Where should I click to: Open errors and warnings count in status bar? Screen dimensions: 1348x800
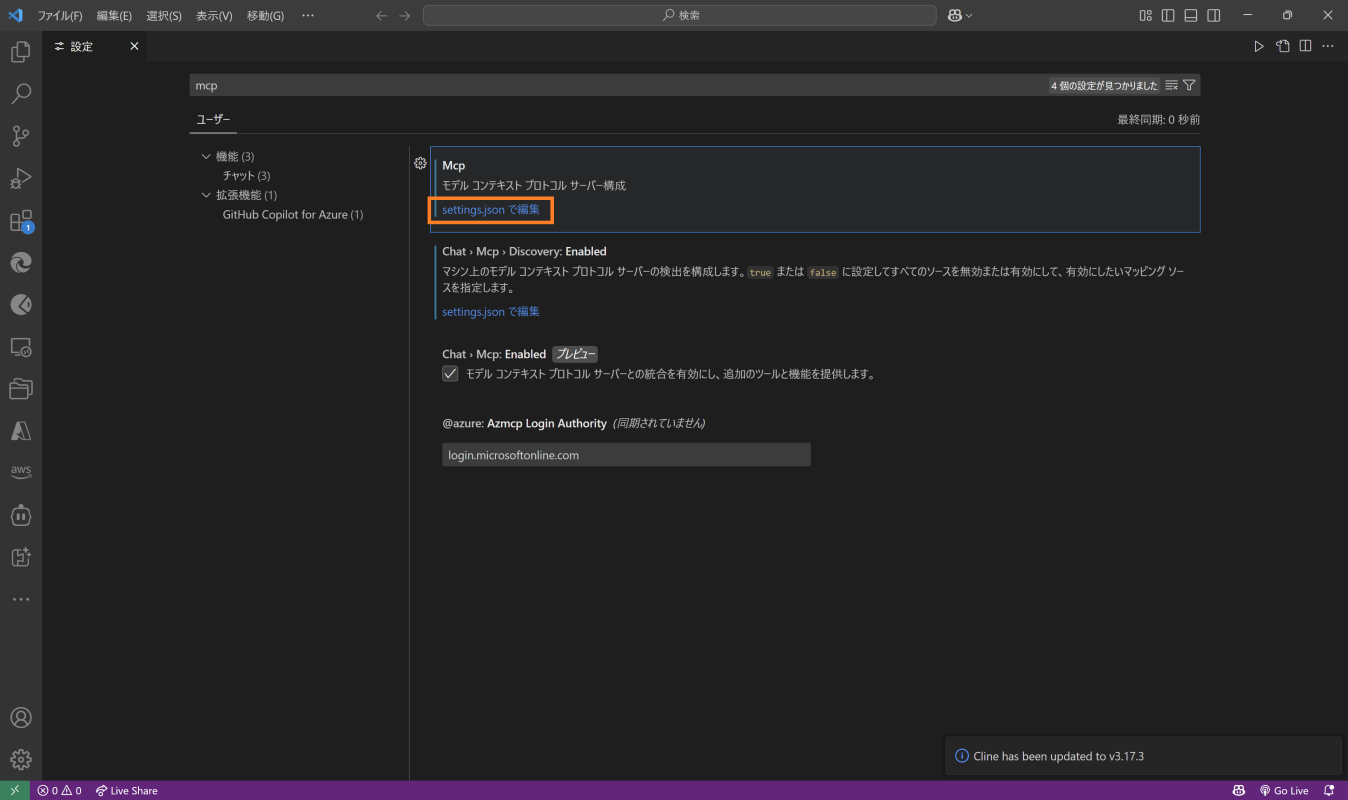click(x=59, y=790)
